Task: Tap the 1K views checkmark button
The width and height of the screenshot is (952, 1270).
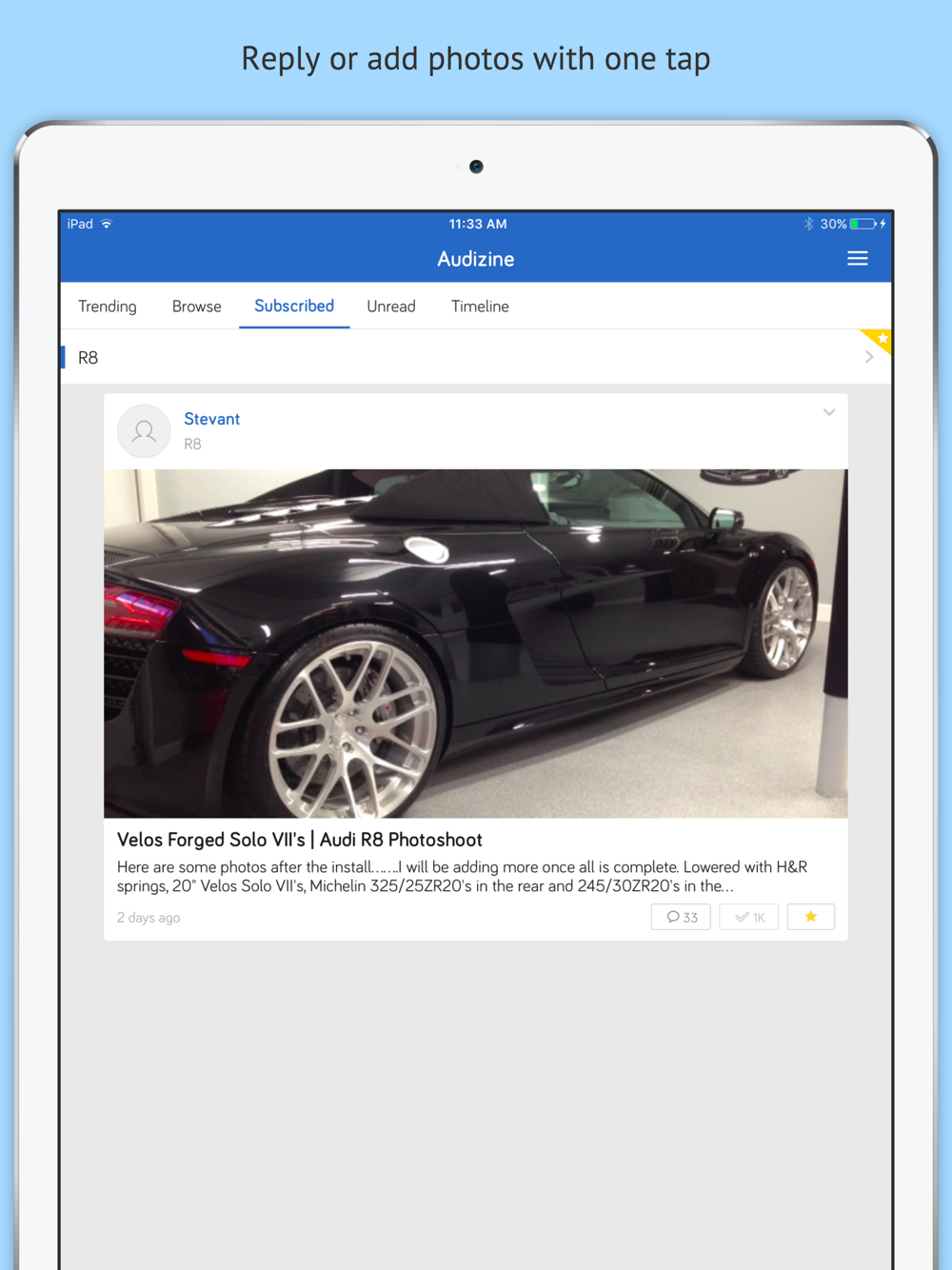Action: pos(749,917)
